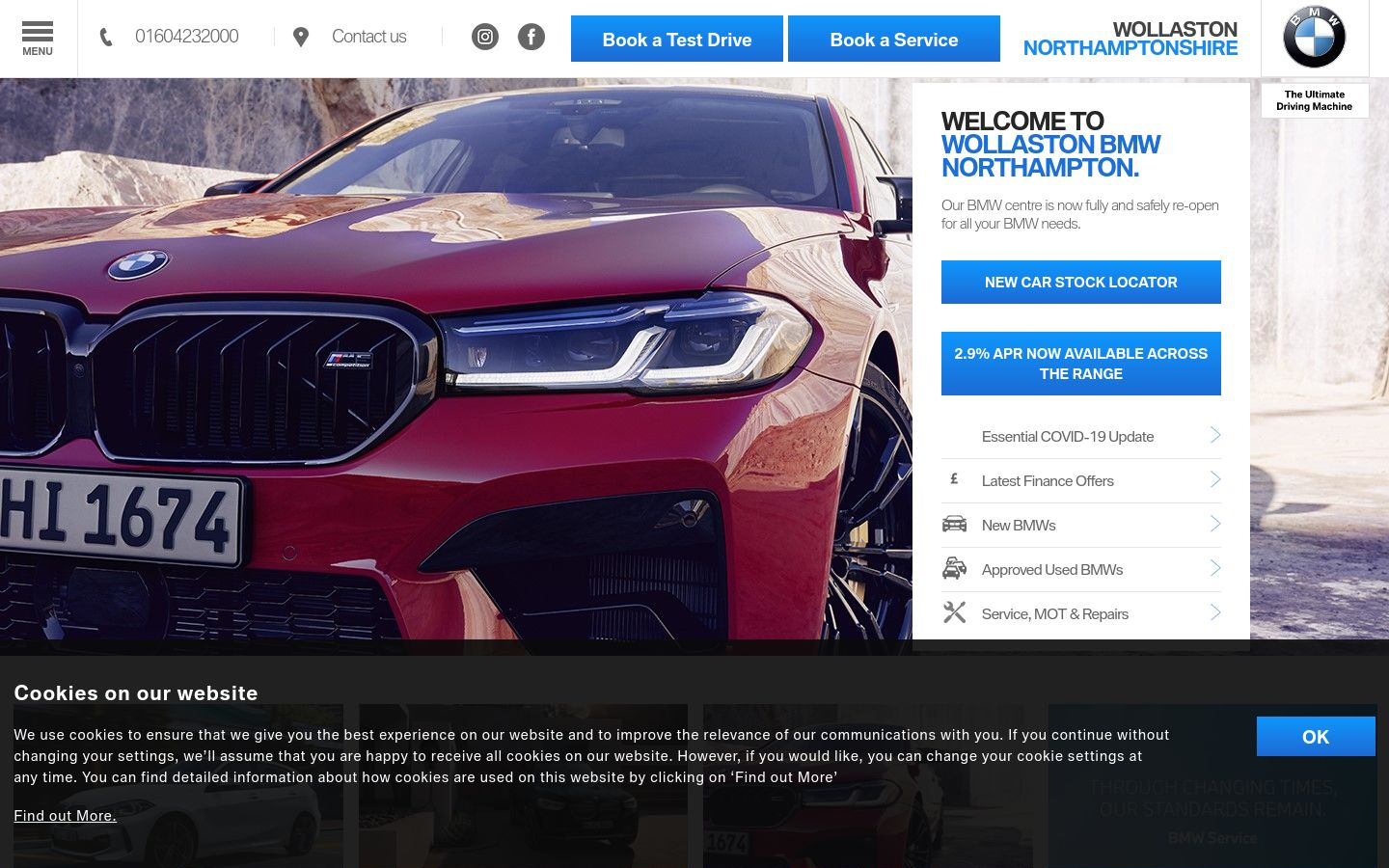Click Wollaston Northamptonshire header title
Image resolution: width=1389 pixels, height=868 pixels.
pyautogui.click(x=1130, y=39)
